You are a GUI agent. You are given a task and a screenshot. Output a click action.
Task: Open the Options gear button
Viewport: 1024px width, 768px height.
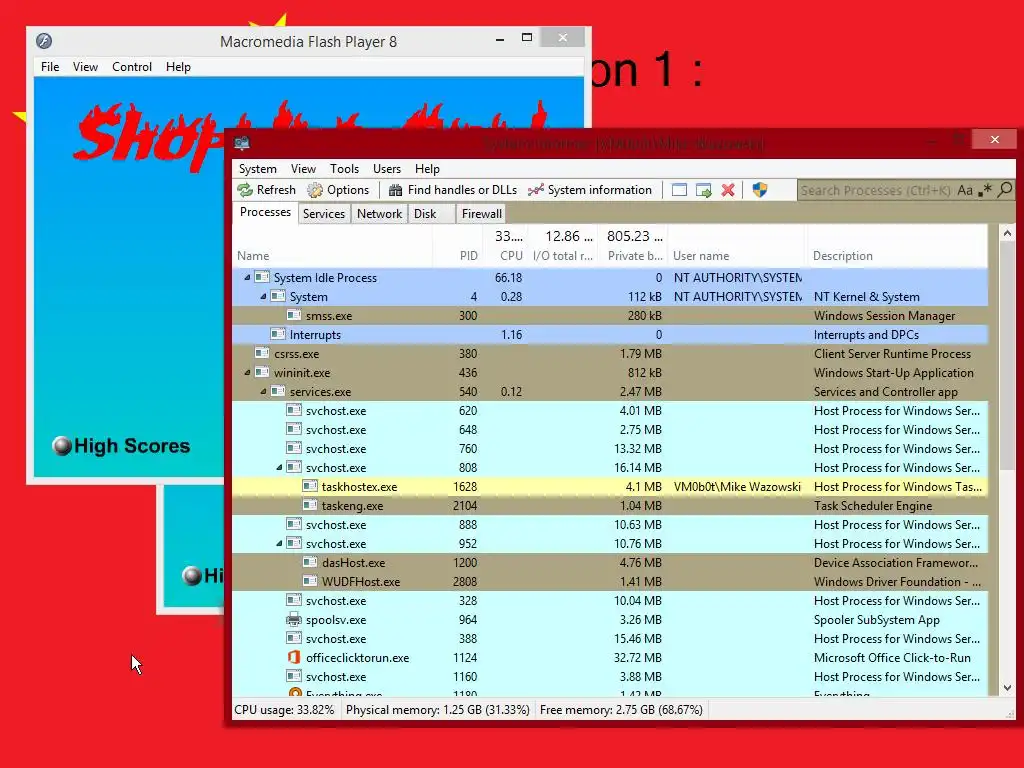[x=338, y=190]
